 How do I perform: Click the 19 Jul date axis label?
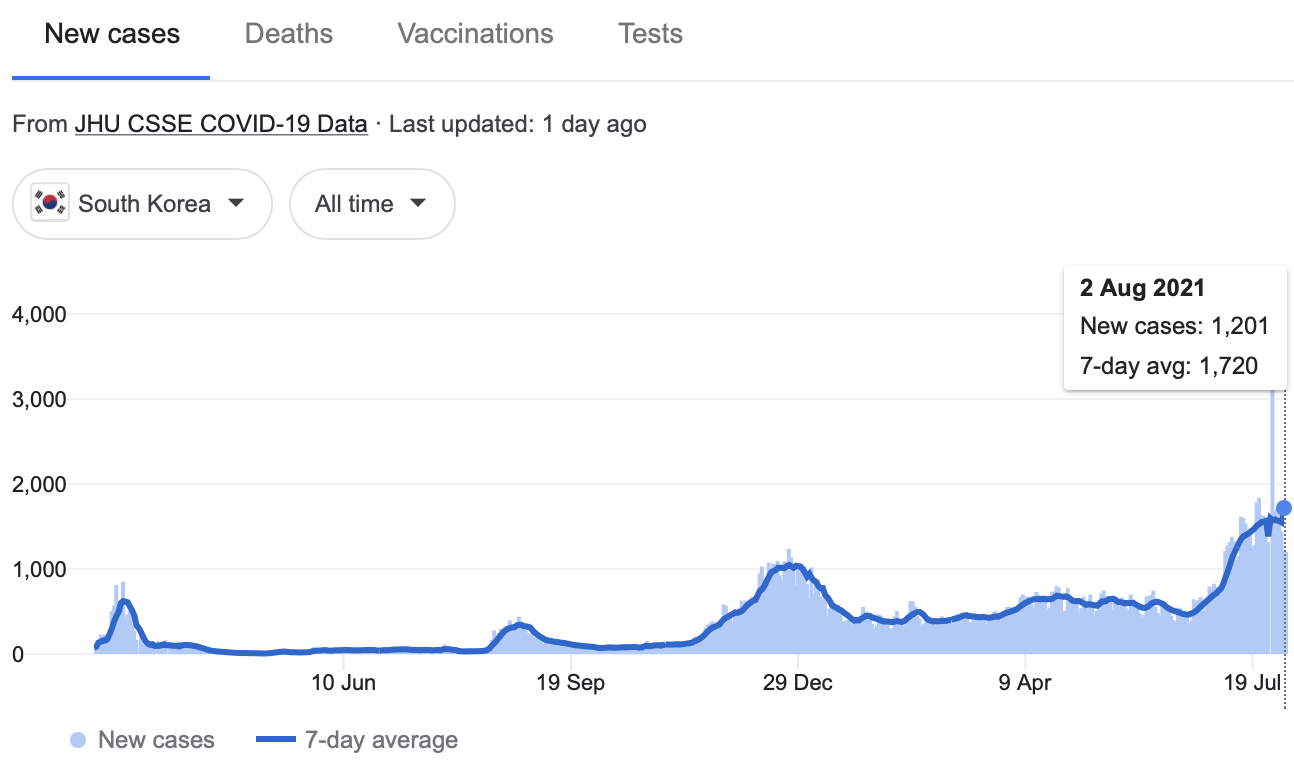[1253, 684]
